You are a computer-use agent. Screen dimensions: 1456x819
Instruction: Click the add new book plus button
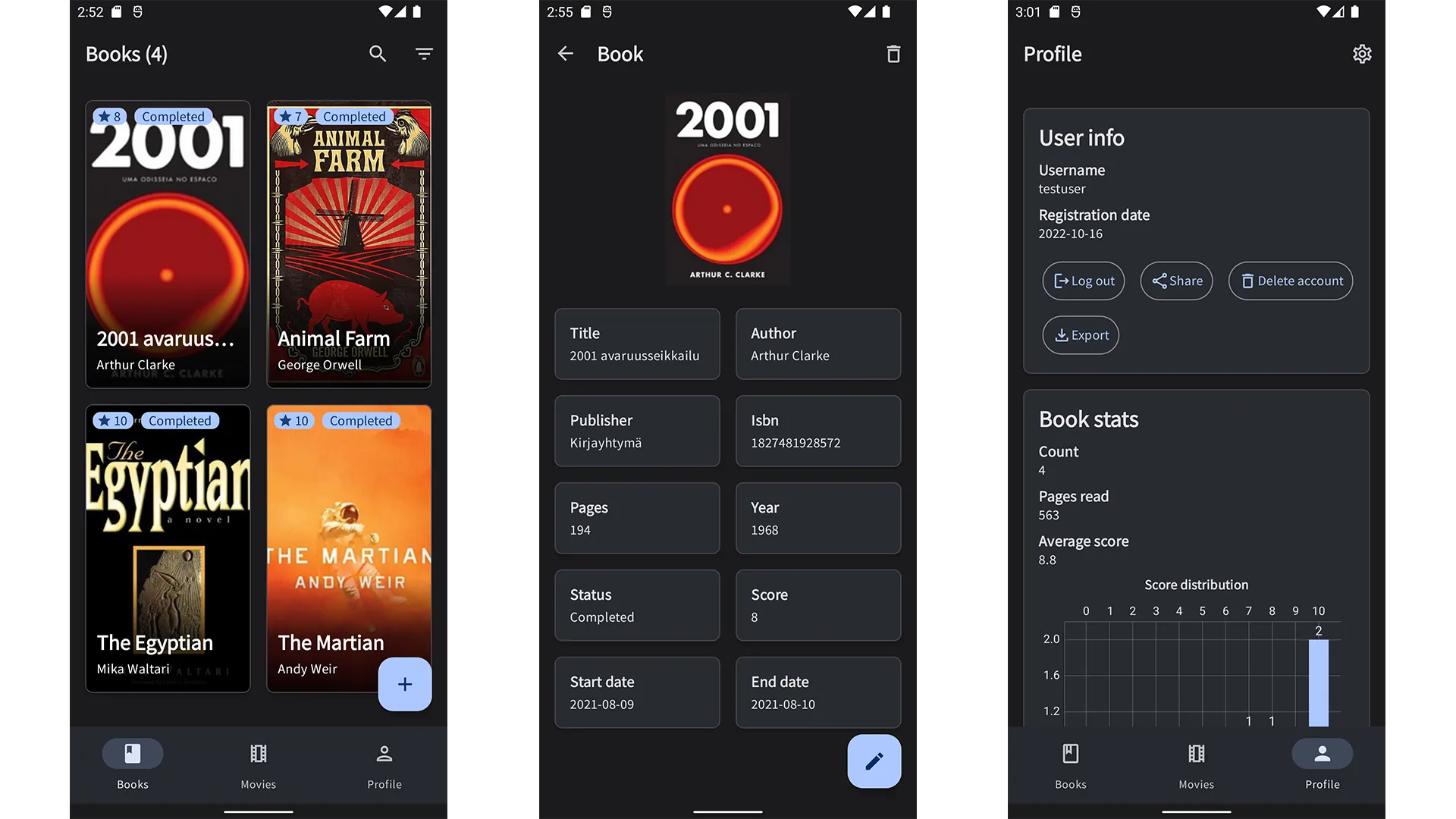(405, 685)
